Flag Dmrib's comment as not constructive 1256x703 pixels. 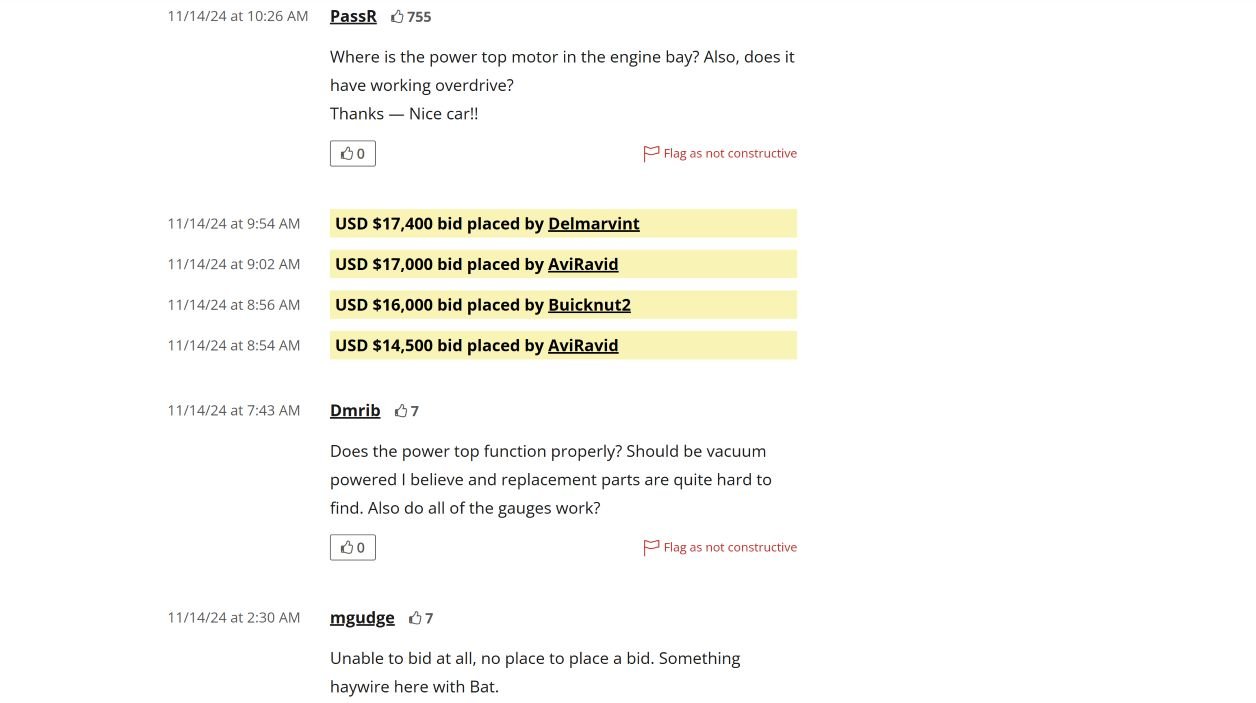tap(730, 547)
